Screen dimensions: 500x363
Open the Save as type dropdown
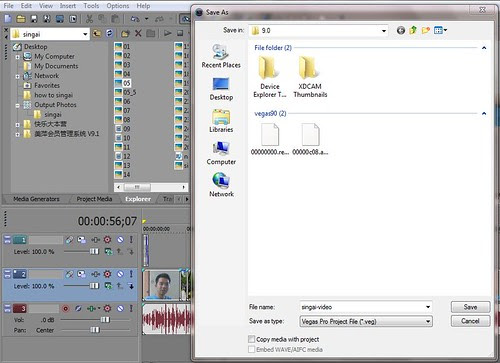coord(428,322)
